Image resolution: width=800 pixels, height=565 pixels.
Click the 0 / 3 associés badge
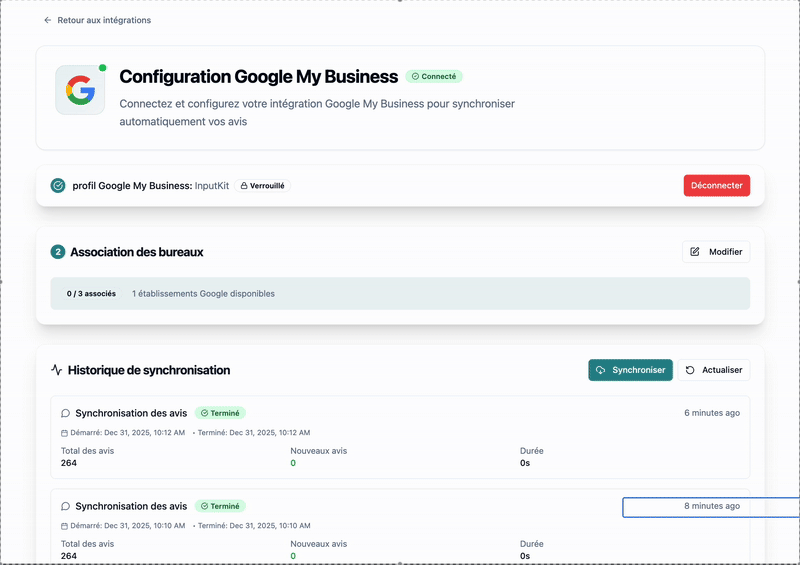[91, 293]
